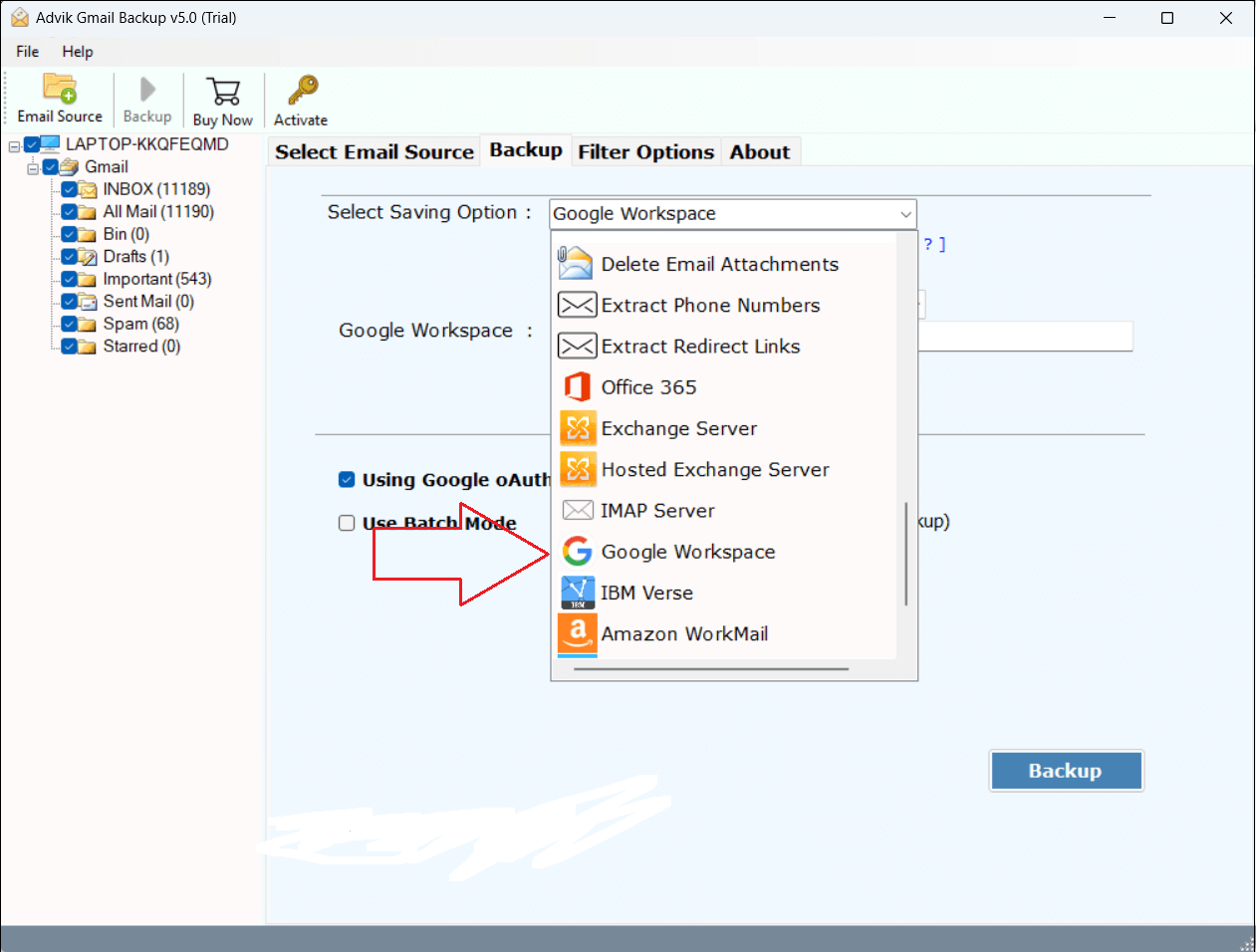Choose the Office 365 logo icon
The image size is (1256, 952).
click(x=578, y=386)
